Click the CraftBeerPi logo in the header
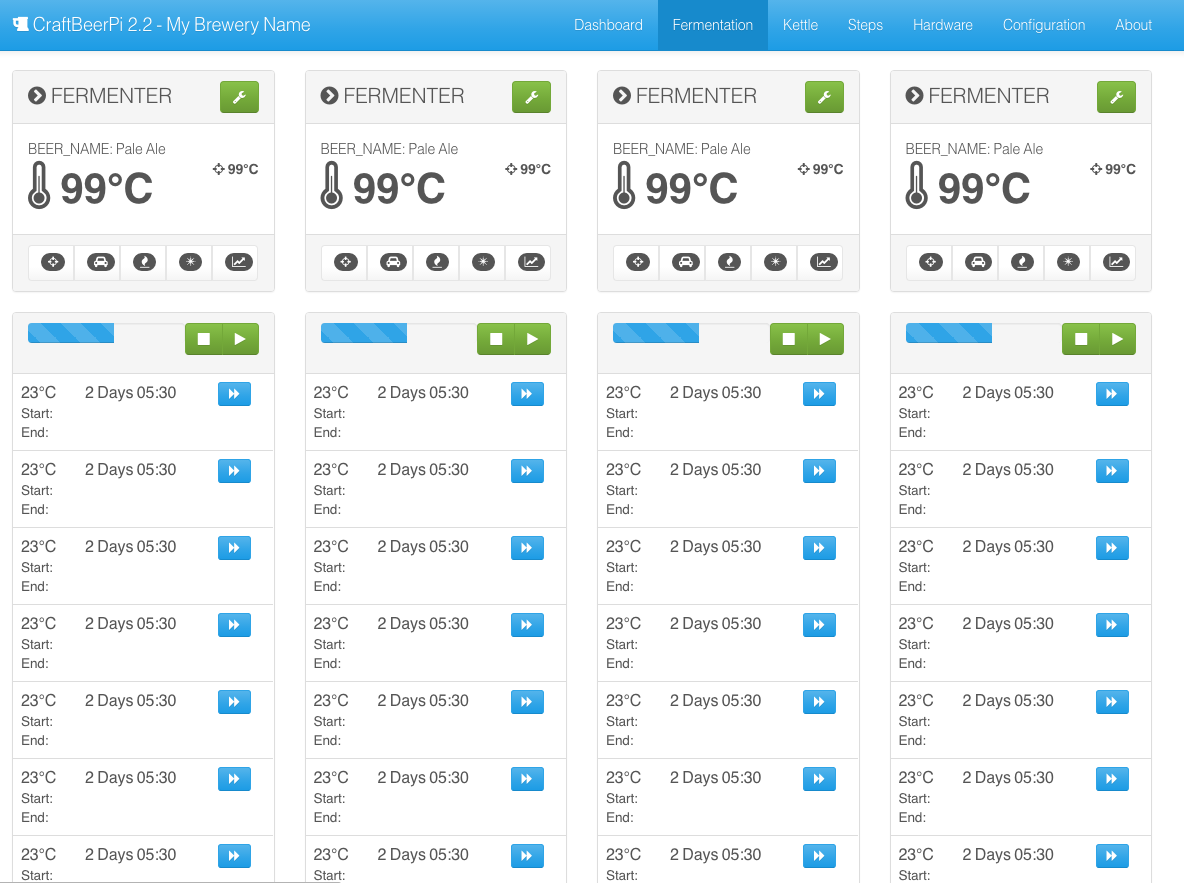Screen dimensions: 1184x883 pos(20,25)
